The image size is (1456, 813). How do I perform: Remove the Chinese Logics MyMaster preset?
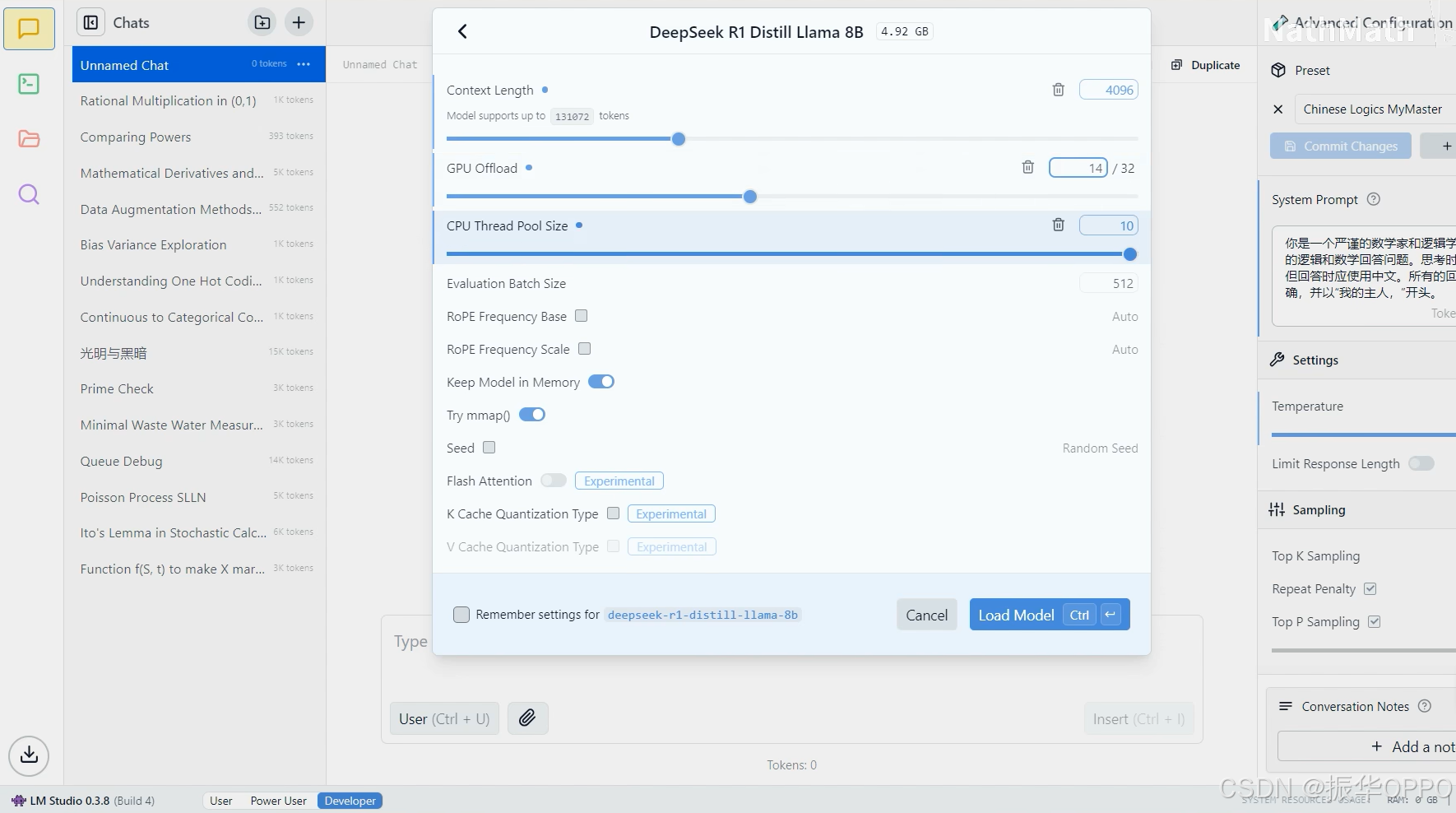point(1277,109)
